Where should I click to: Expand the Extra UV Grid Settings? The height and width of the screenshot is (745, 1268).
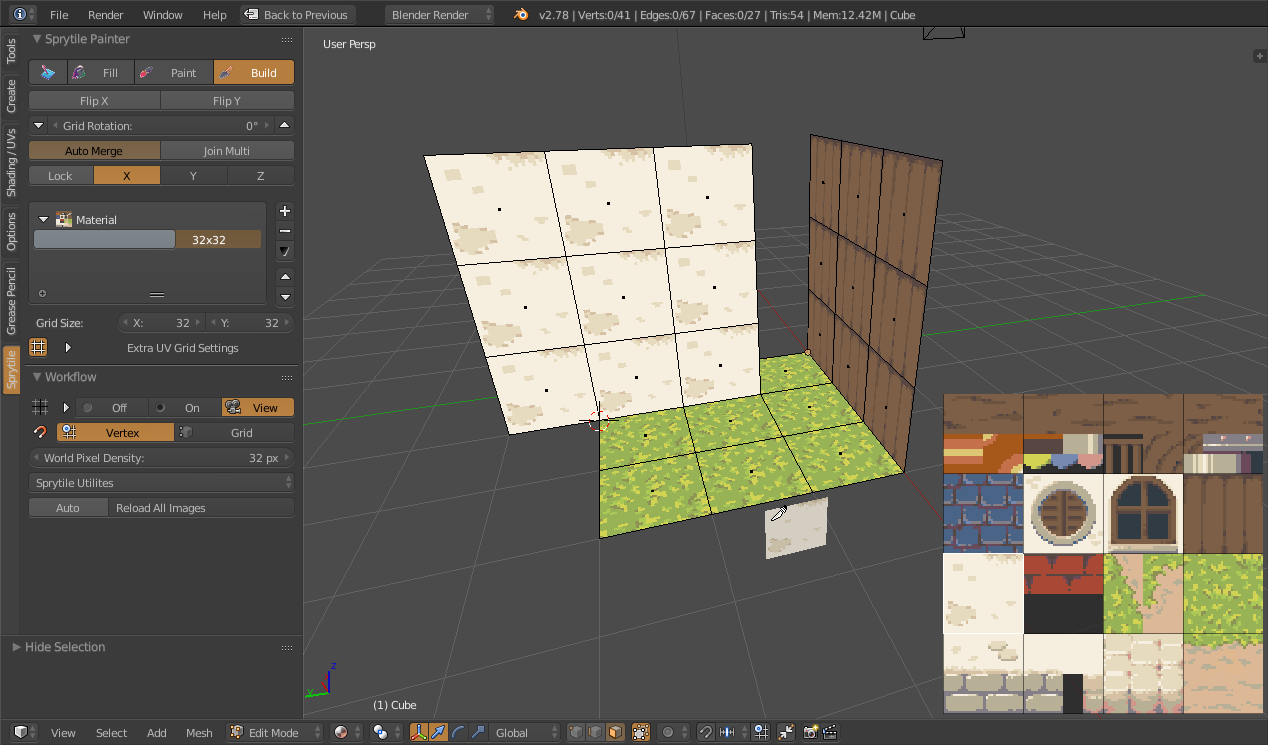[68, 348]
